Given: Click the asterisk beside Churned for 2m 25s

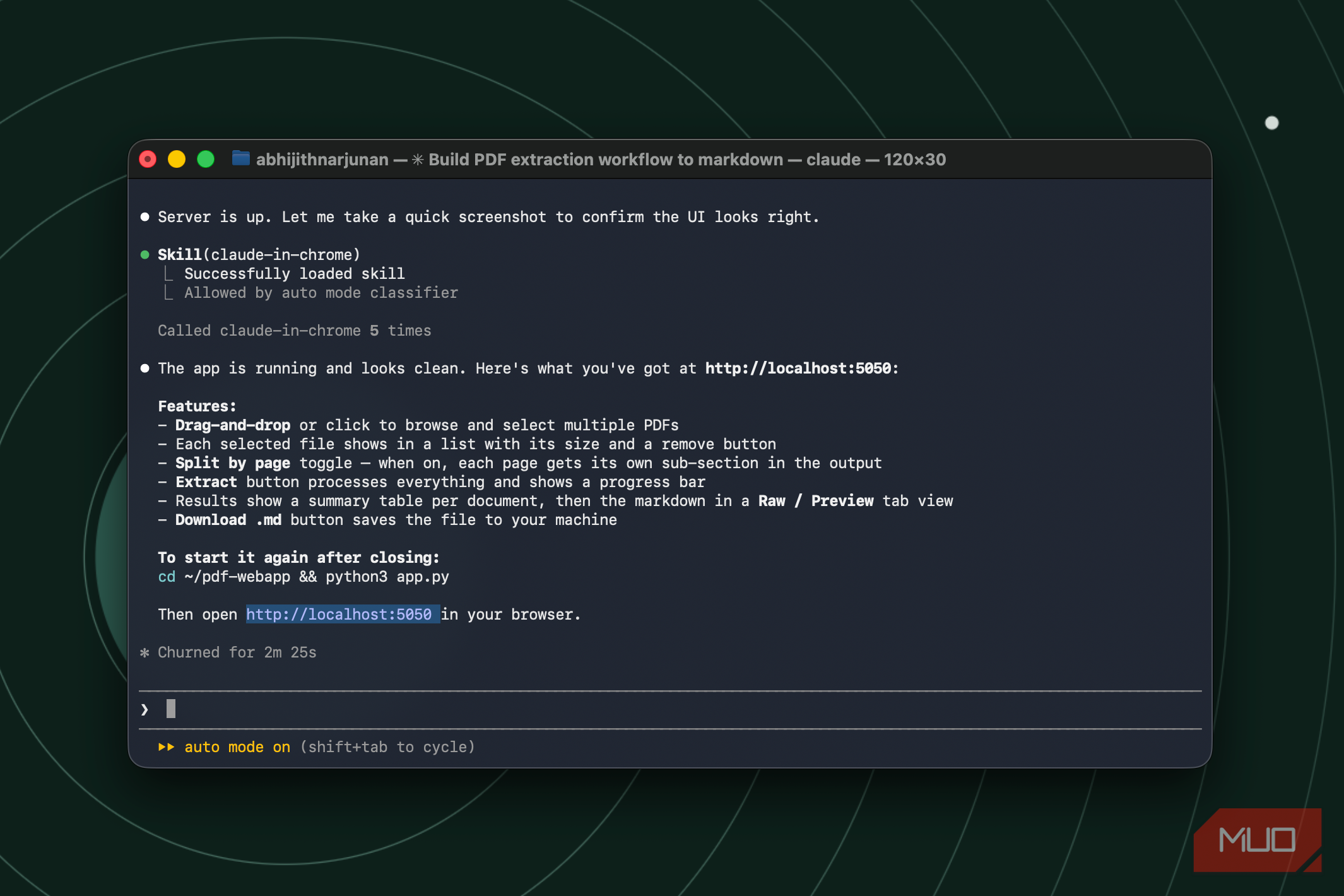Looking at the screenshot, I should click(144, 652).
